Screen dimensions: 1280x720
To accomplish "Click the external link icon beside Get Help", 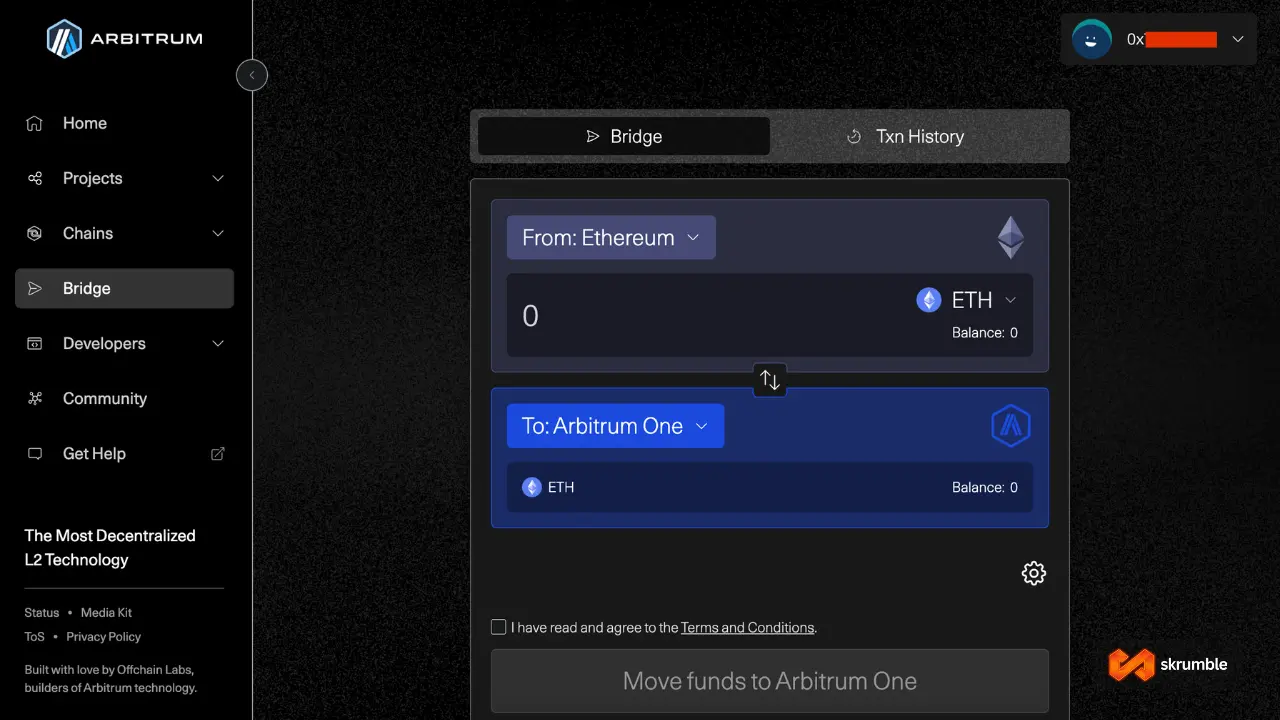I will click(x=218, y=453).
